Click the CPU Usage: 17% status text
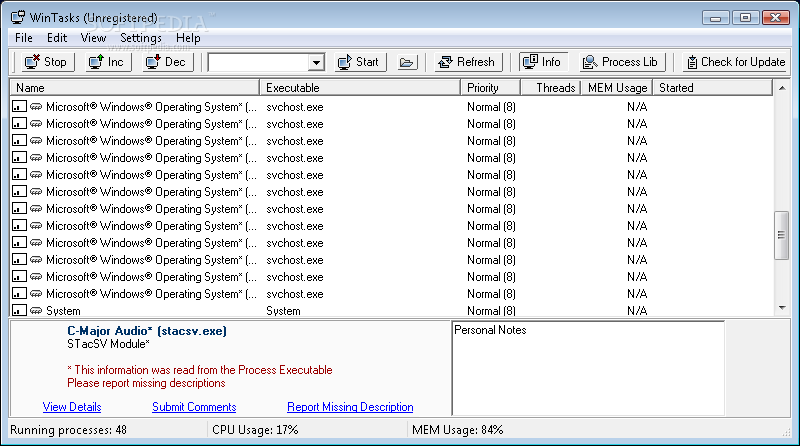 pyautogui.click(x=255, y=430)
